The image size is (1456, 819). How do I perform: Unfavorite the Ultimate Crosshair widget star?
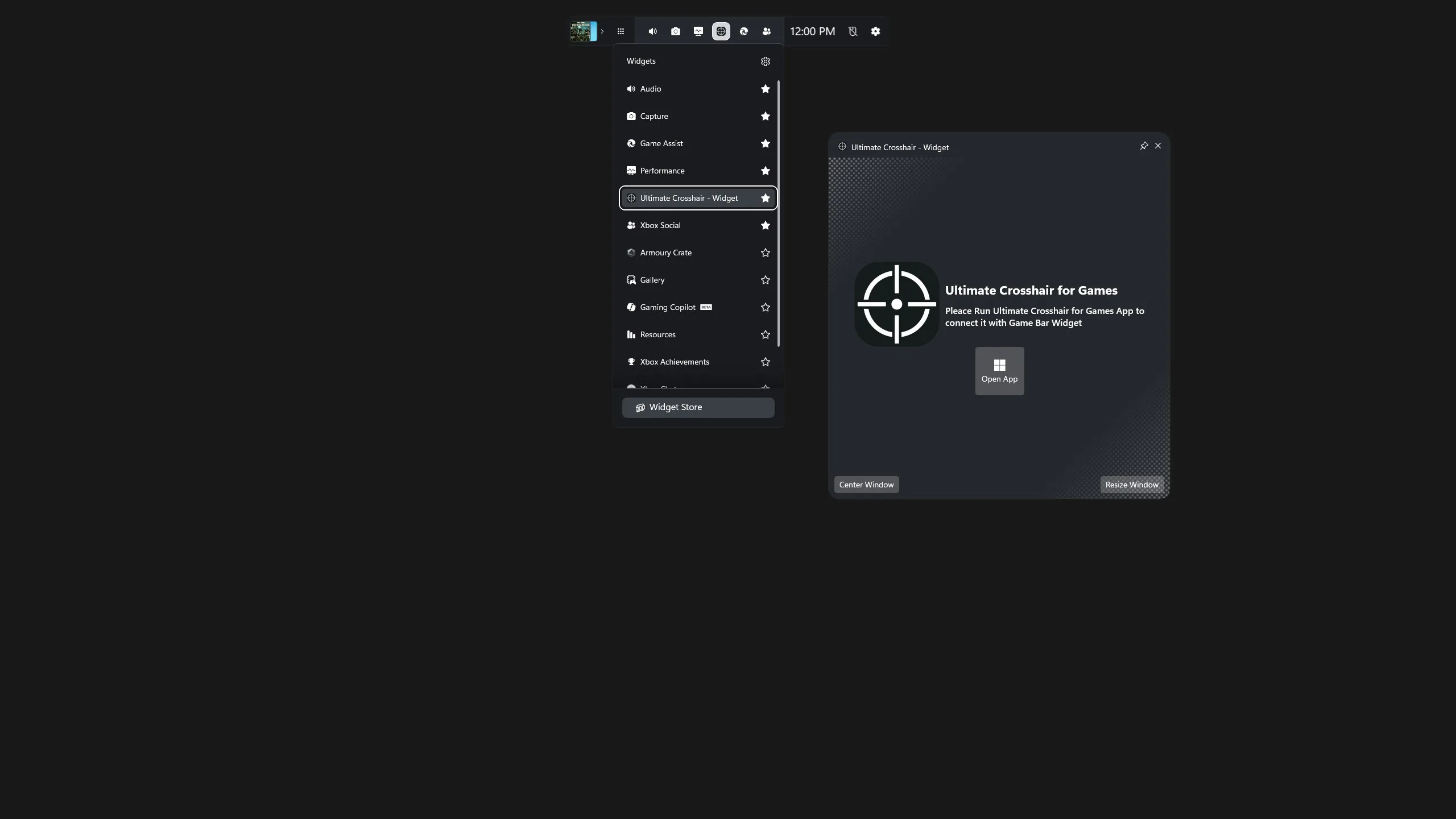[765, 198]
